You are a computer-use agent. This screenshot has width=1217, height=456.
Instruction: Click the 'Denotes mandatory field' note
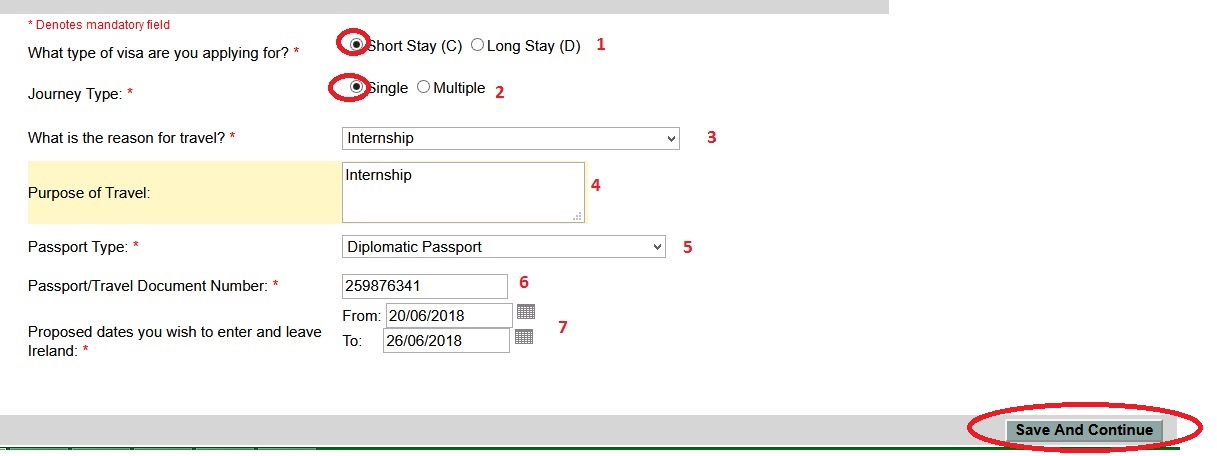click(x=98, y=24)
